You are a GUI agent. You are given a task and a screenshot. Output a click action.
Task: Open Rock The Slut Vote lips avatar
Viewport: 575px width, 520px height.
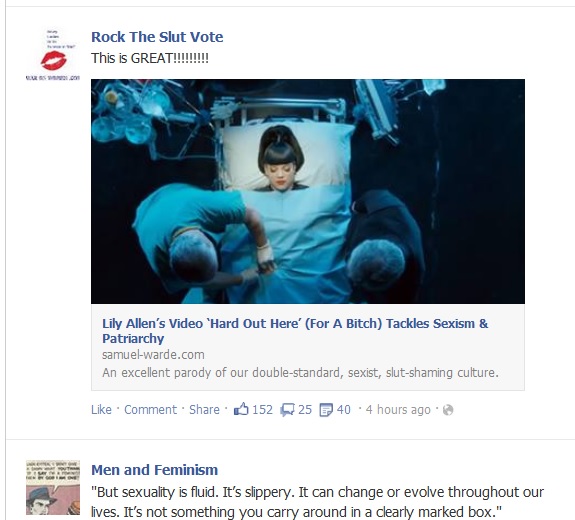[53, 54]
